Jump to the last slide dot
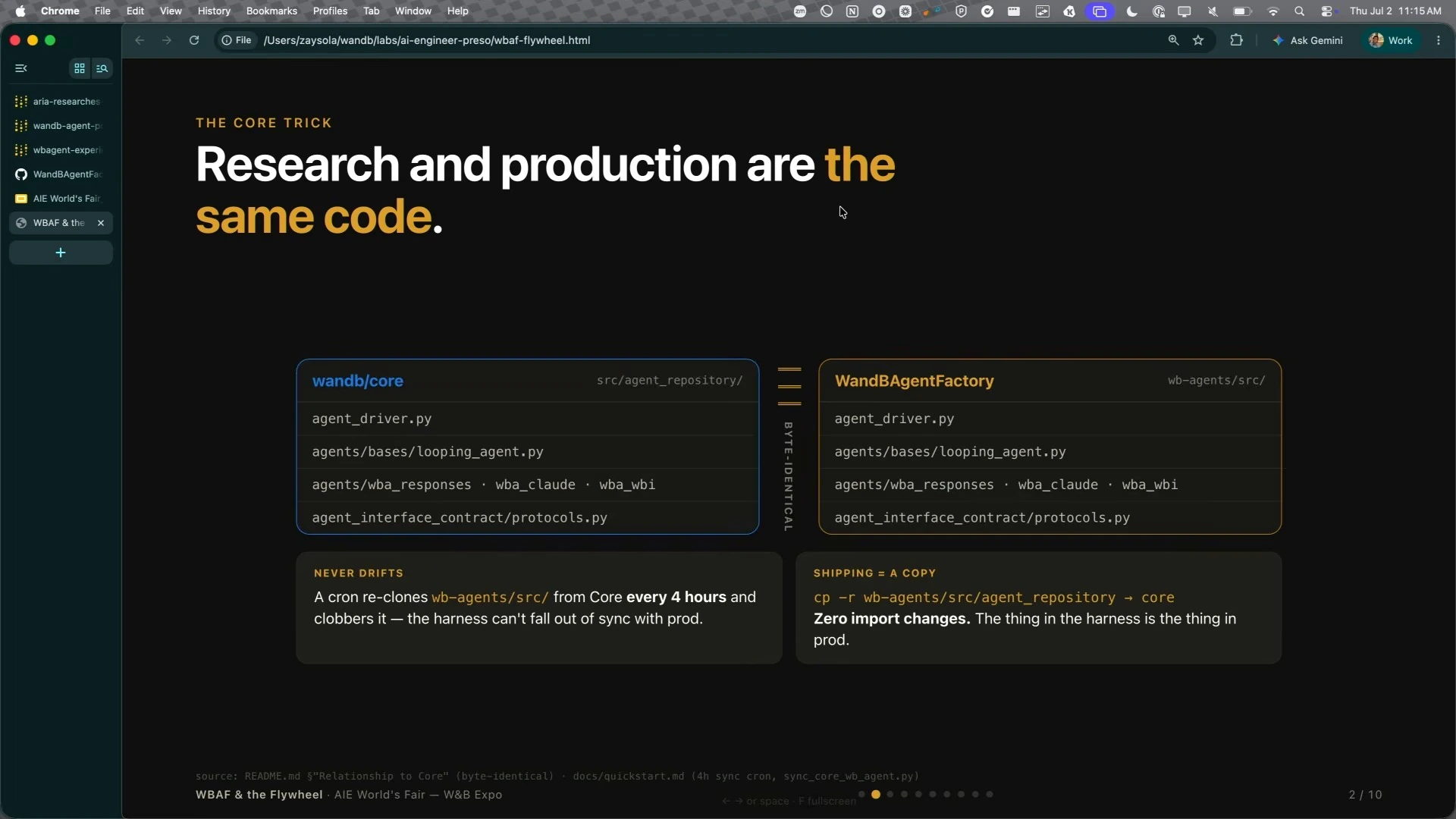The width and height of the screenshot is (1456, 819). [990, 794]
